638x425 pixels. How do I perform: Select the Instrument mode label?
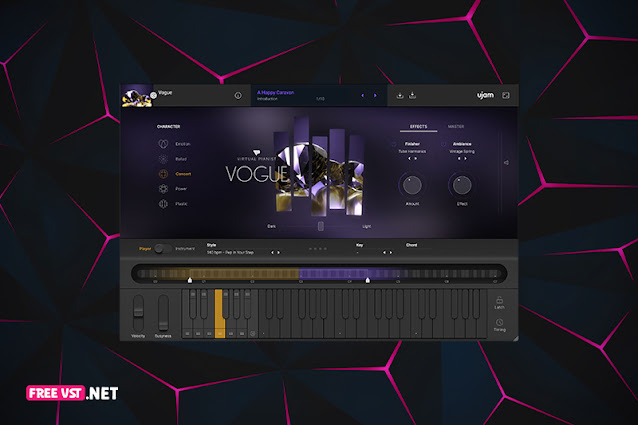click(185, 248)
